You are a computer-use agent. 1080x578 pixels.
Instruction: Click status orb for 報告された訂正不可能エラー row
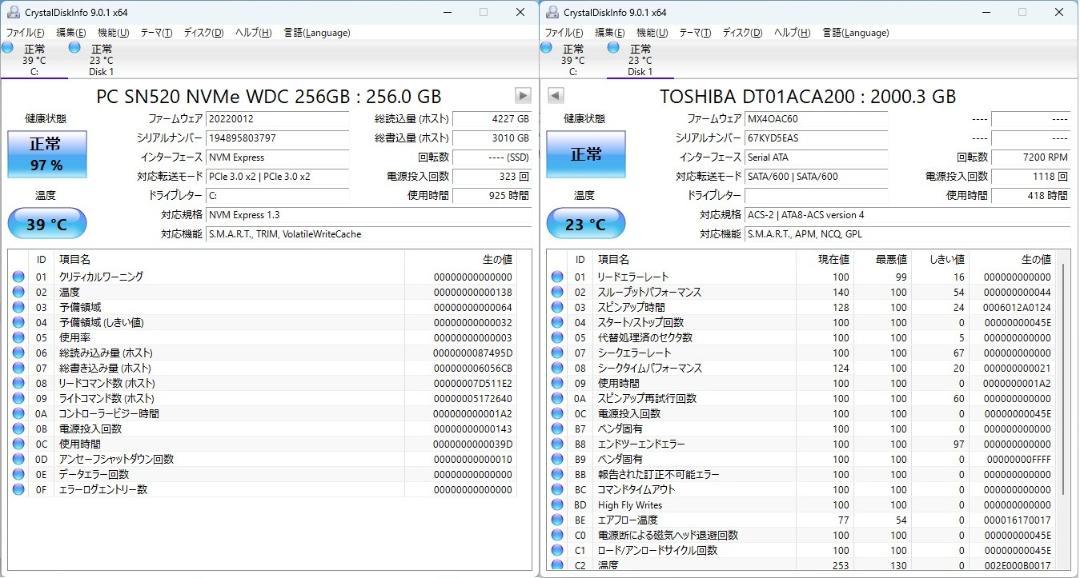(x=557, y=474)
